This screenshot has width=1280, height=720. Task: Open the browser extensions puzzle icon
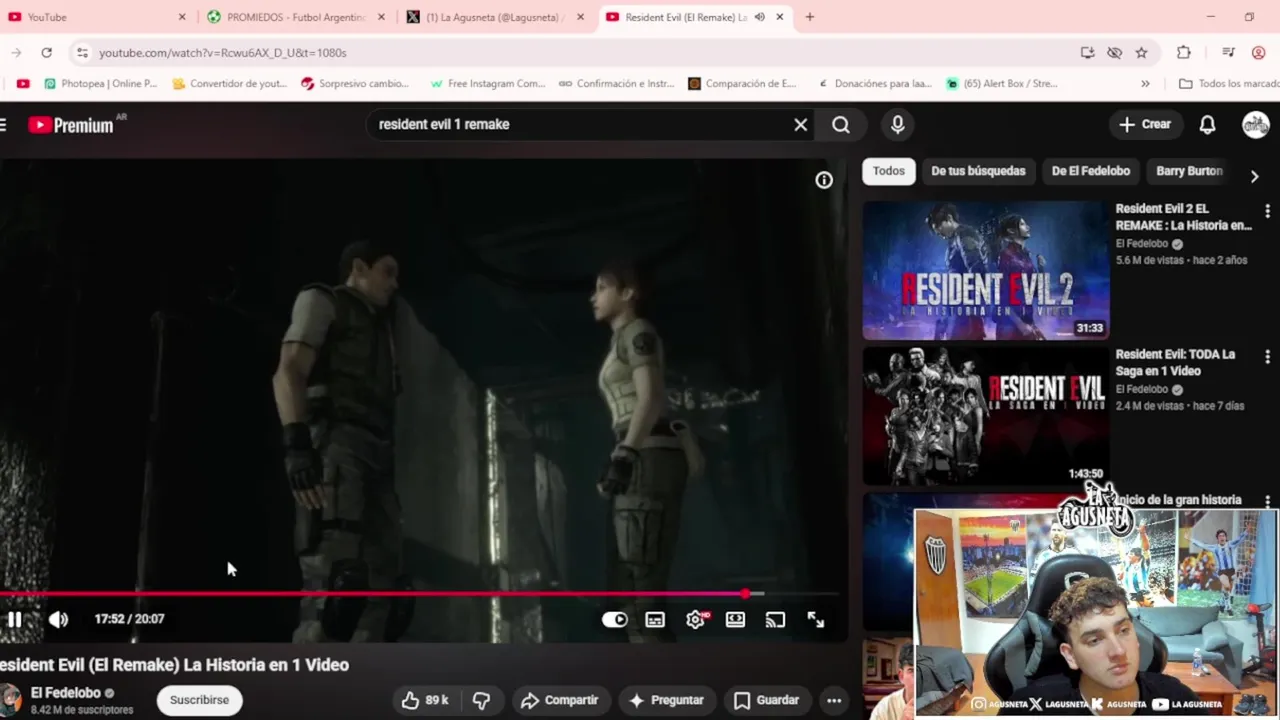(1184, 53)
